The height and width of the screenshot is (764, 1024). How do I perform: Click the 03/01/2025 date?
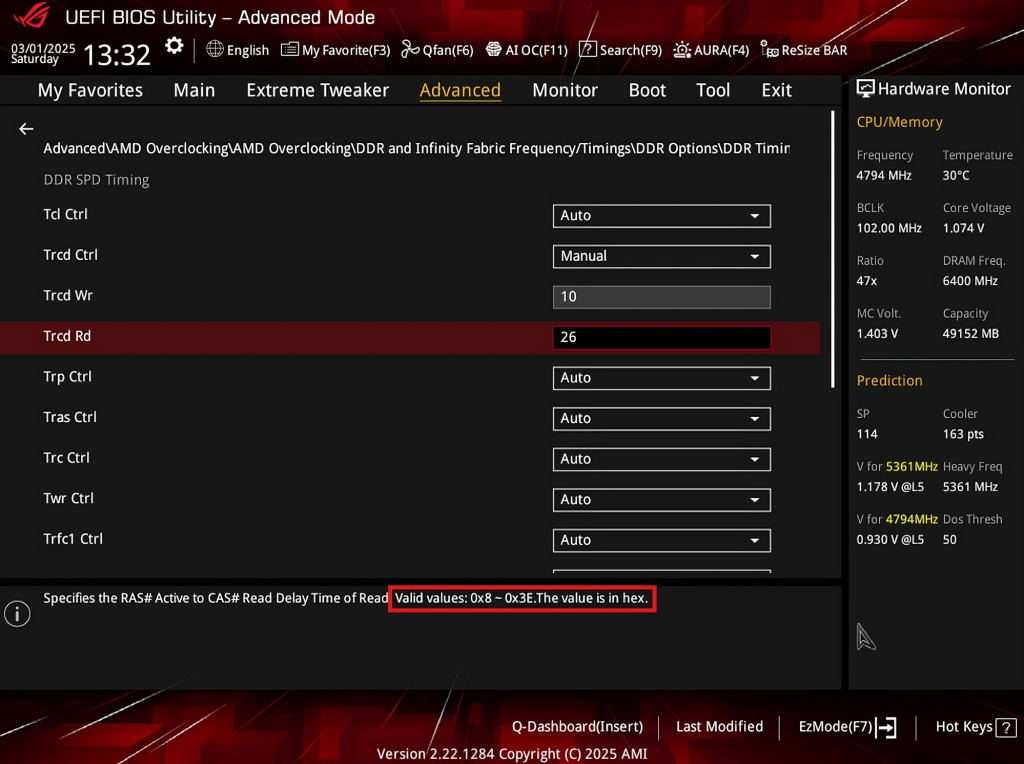(43, 48)
